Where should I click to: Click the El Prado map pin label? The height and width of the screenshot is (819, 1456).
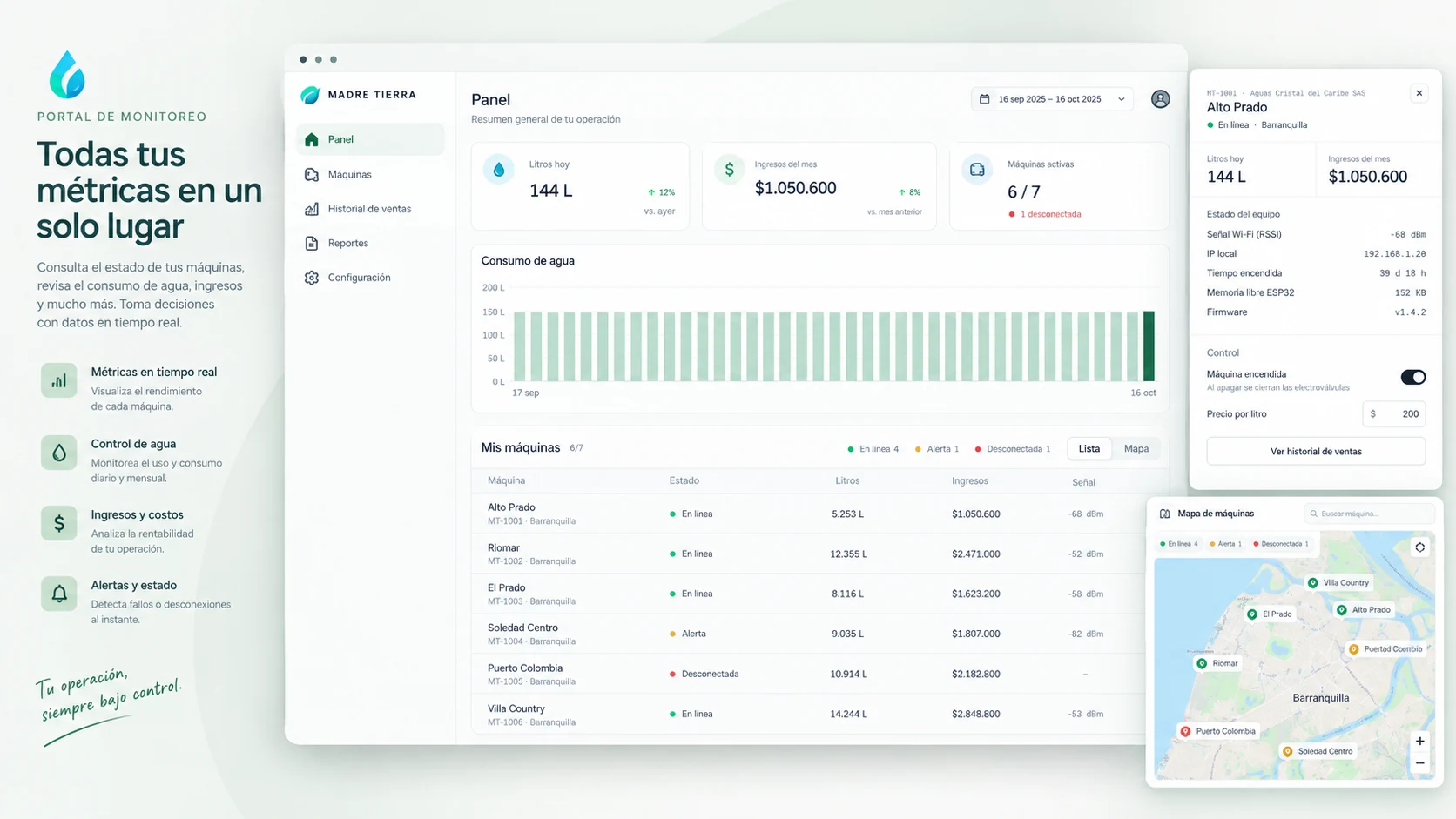tap(1277, 614)
